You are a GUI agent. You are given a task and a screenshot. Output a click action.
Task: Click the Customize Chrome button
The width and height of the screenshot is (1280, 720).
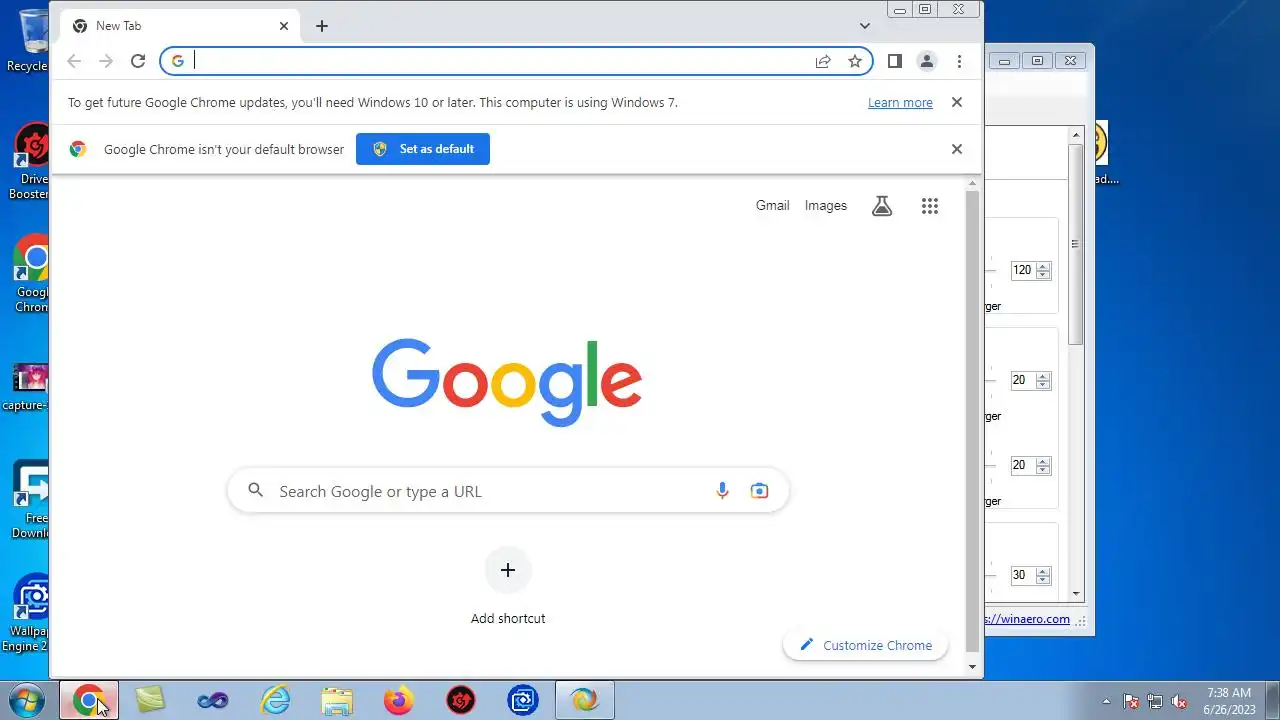pos(866,645)
